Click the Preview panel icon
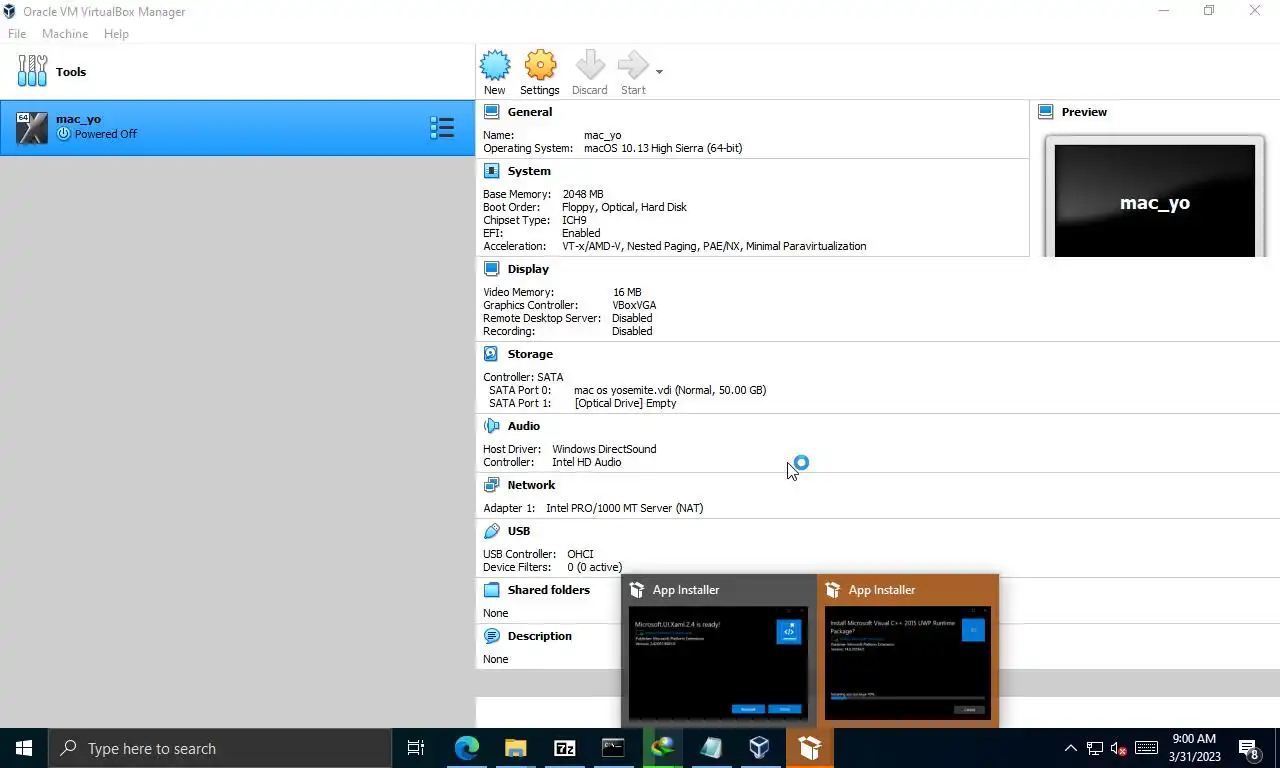This screenshot has height=768, width=1280. click(x=1046, y=112)
